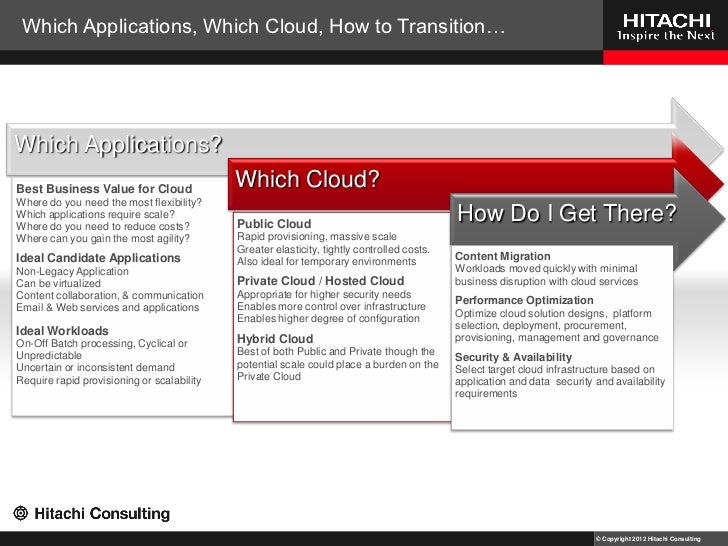The width and height of the screenshot is (728, 546).
Task: Click 'Best of both Public and Private though the'
Action: click(x=336, y=351)
